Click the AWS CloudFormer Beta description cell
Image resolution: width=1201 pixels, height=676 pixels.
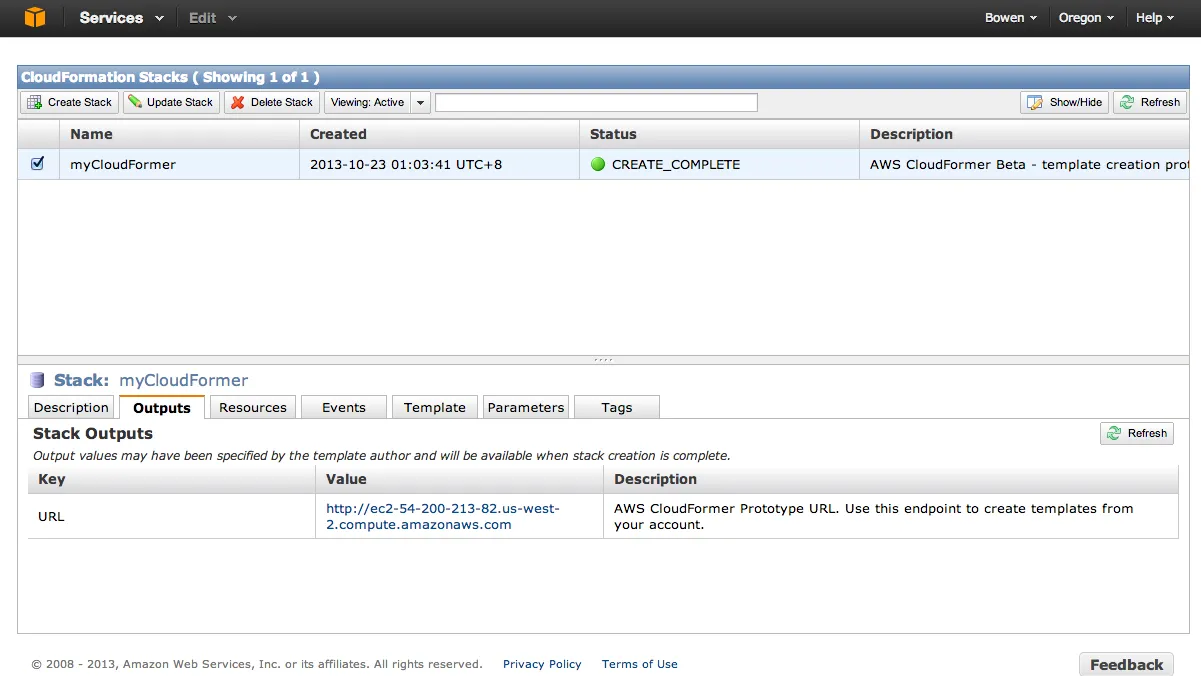pos(1024,164)
